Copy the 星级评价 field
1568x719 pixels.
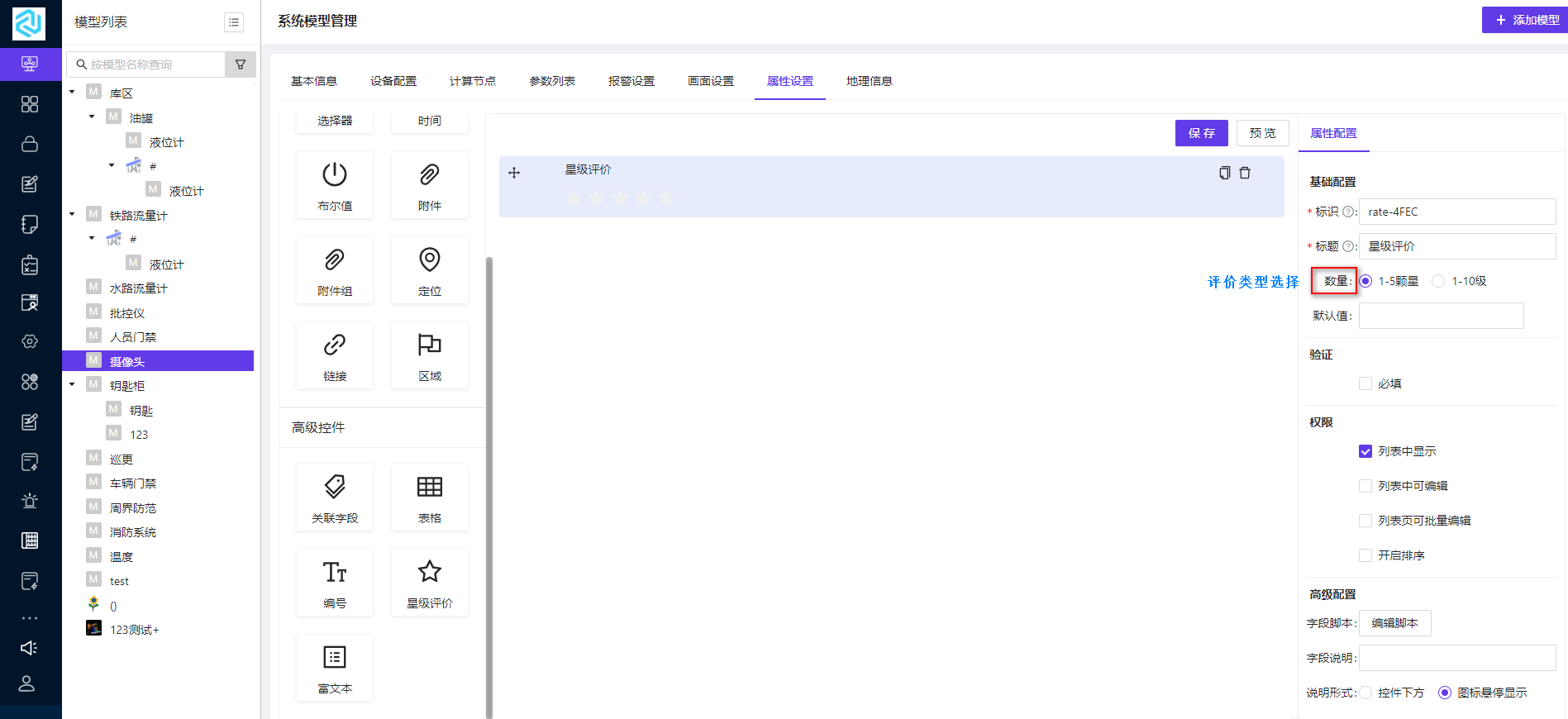[1224, 173]
